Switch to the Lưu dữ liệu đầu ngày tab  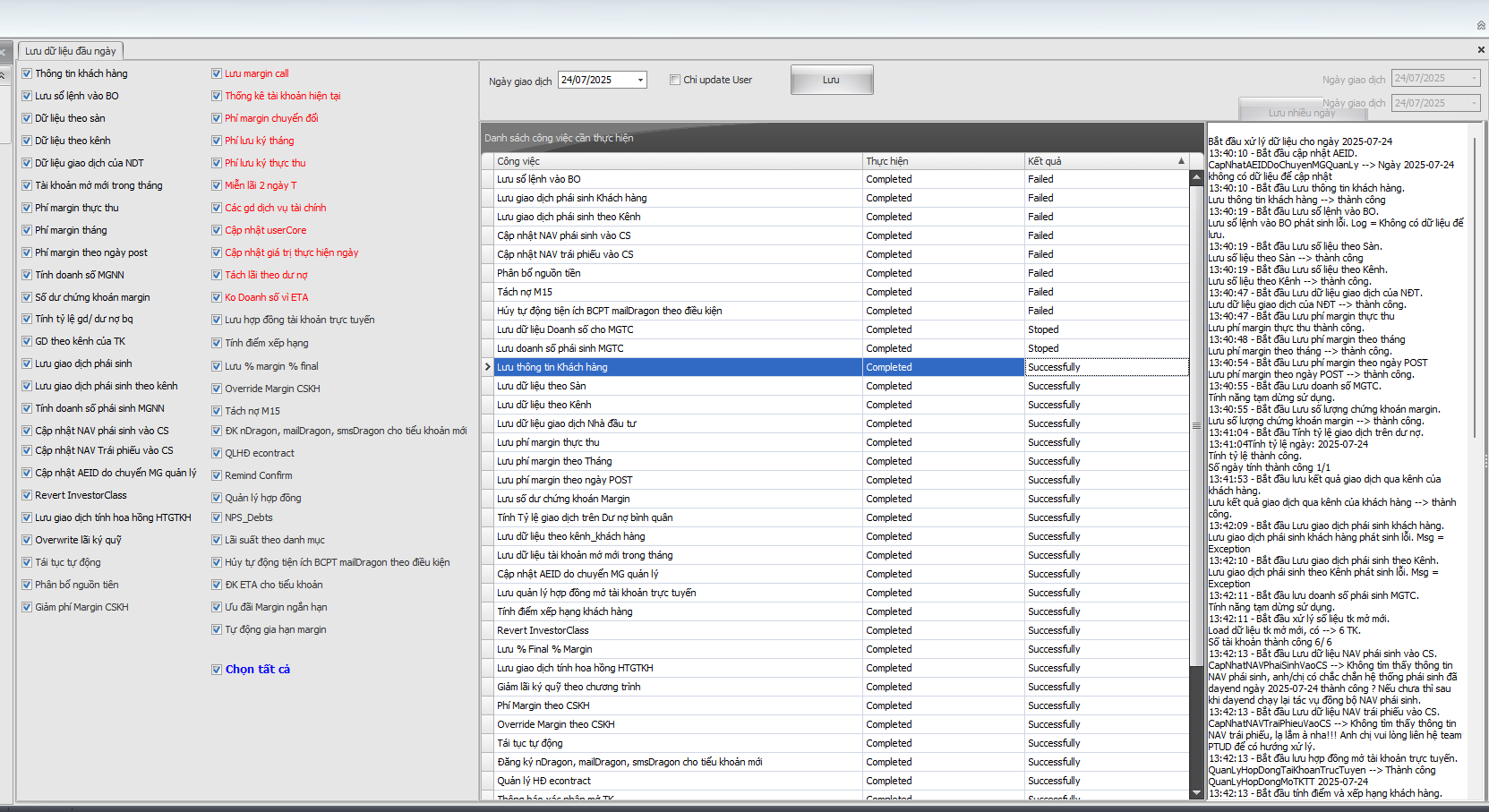tap(71, 51)
